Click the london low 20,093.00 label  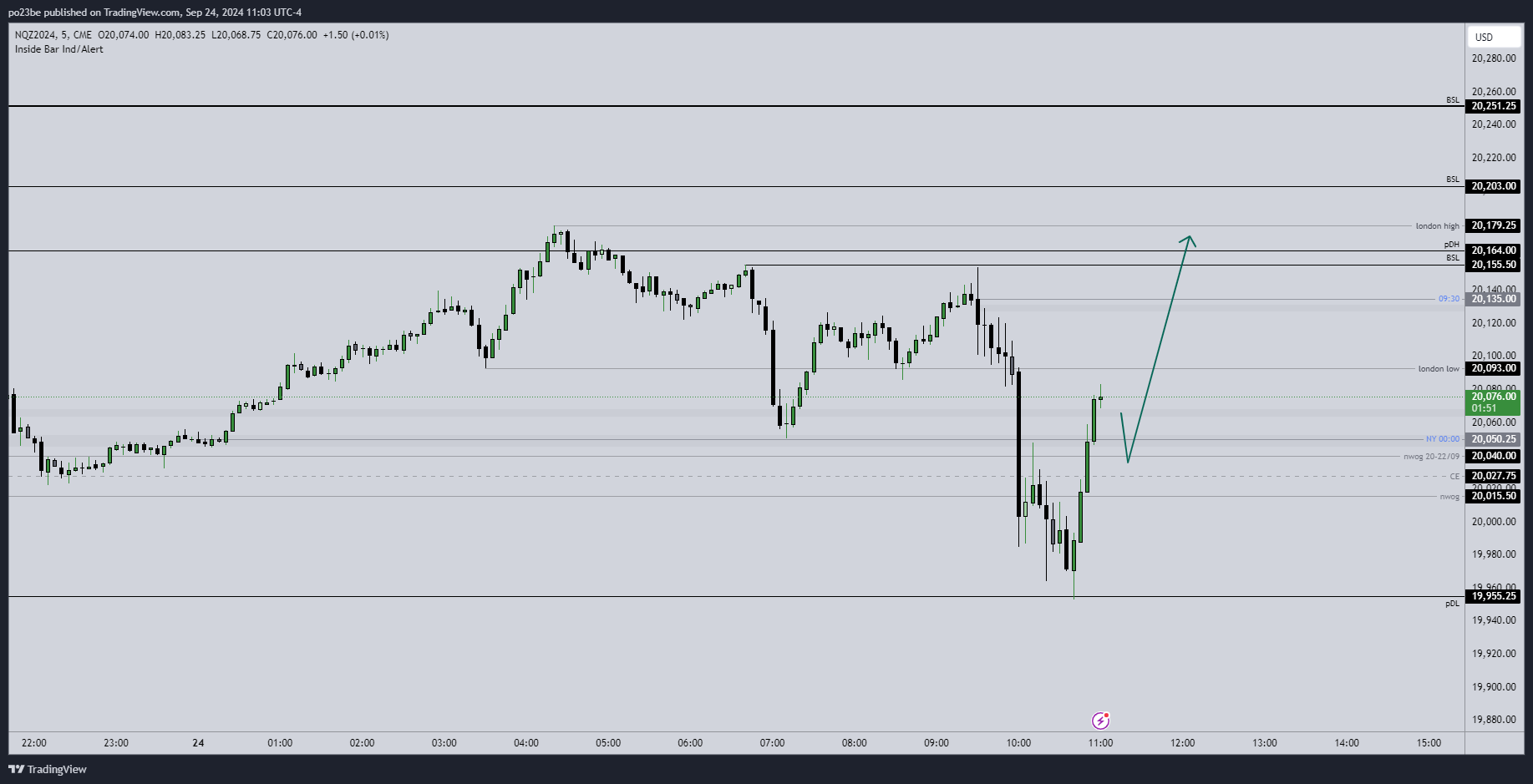(1493, 368)
